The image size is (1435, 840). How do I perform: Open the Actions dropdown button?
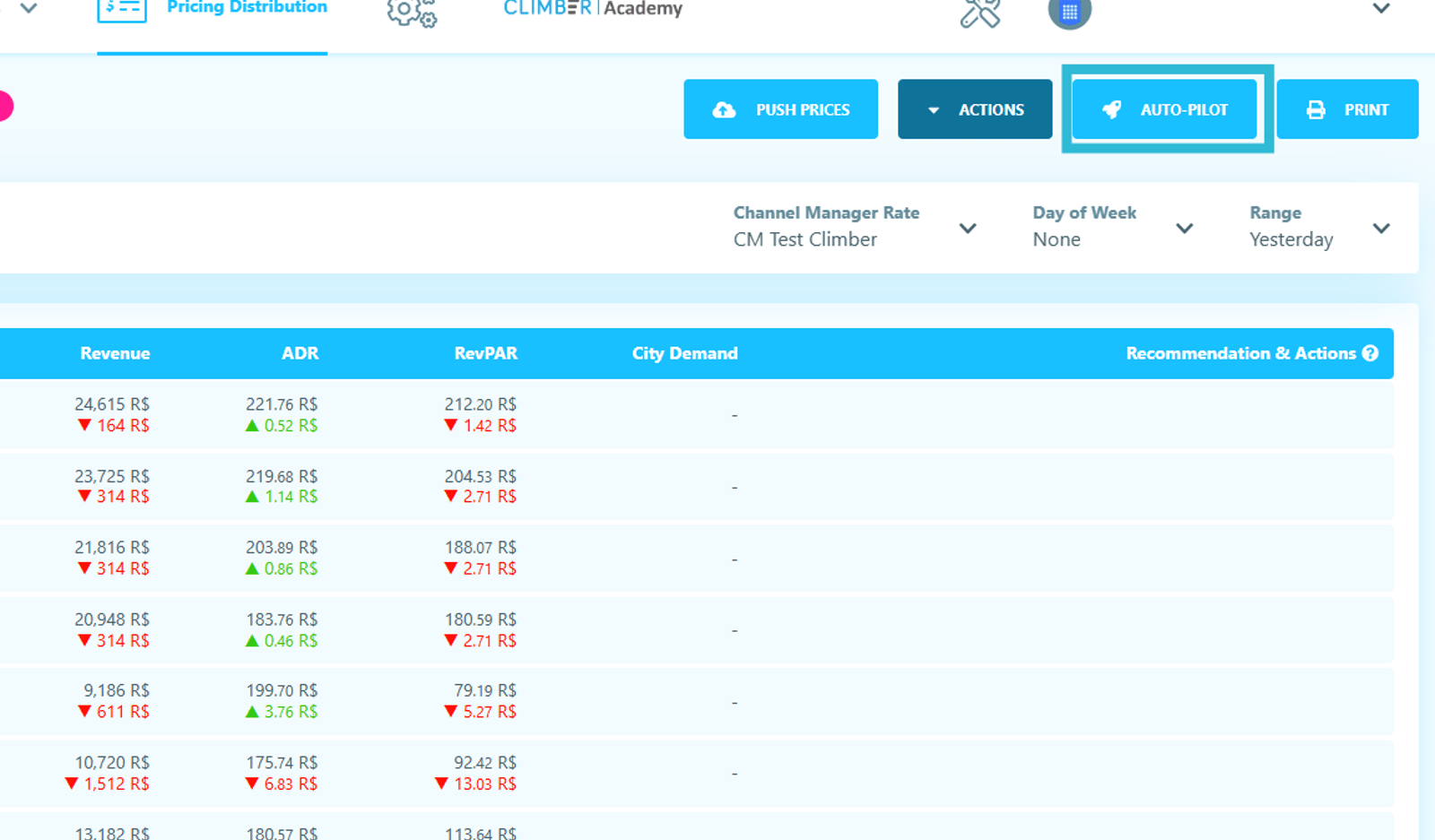click(x=975, y=109)
